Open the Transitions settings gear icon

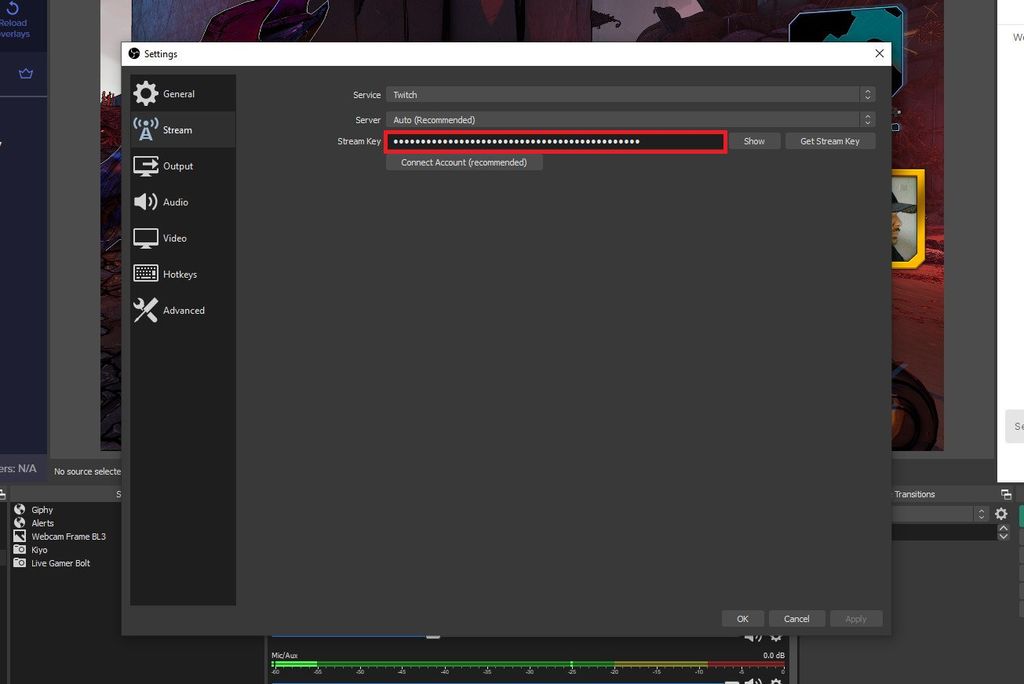click(1001, 513)
